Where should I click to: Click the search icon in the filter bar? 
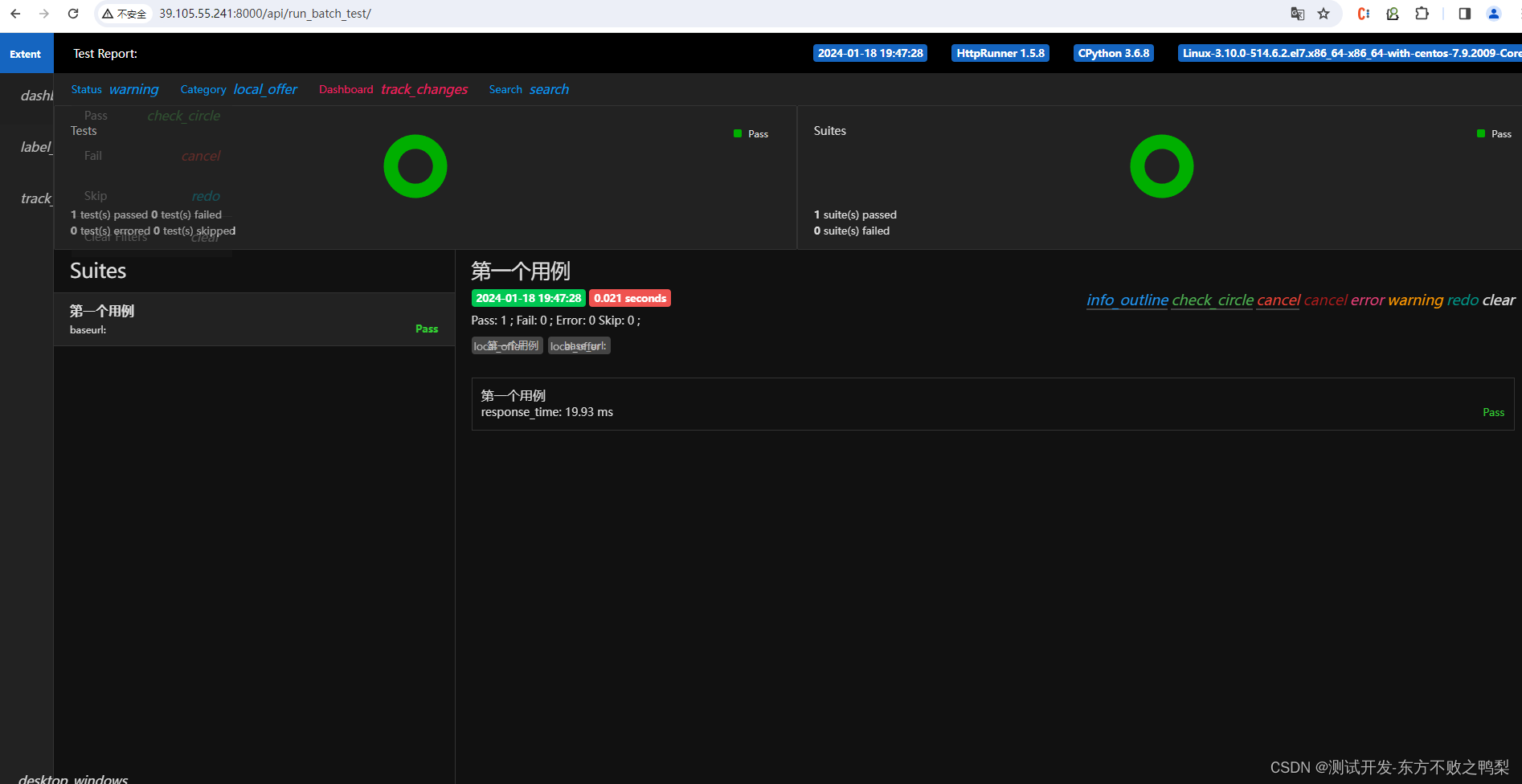[x=549, y=89]
